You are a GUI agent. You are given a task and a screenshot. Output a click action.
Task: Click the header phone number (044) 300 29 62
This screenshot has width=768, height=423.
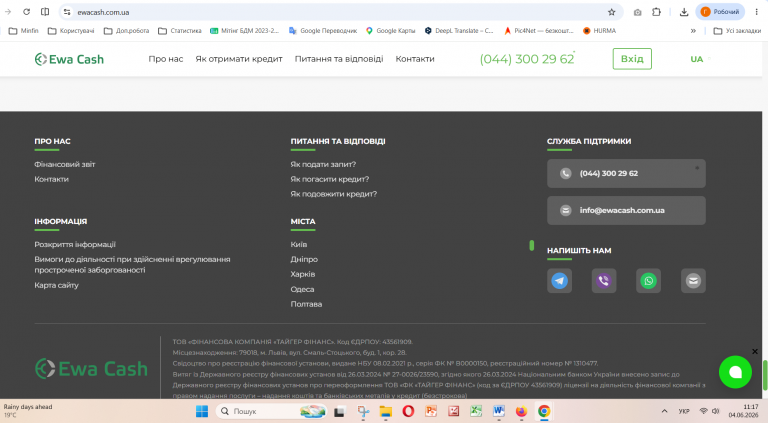(527, 59)
